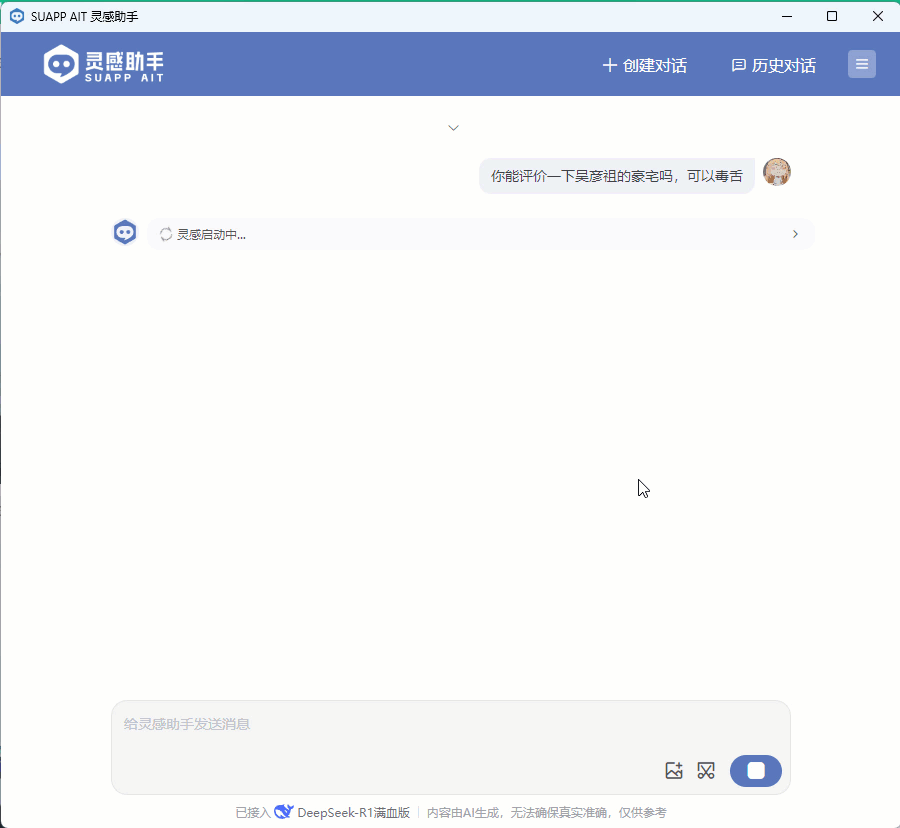Image resolution: width=900 pixels, height=828 pixels.
Task: Click the small app icon in title bar
Action: 17,16
